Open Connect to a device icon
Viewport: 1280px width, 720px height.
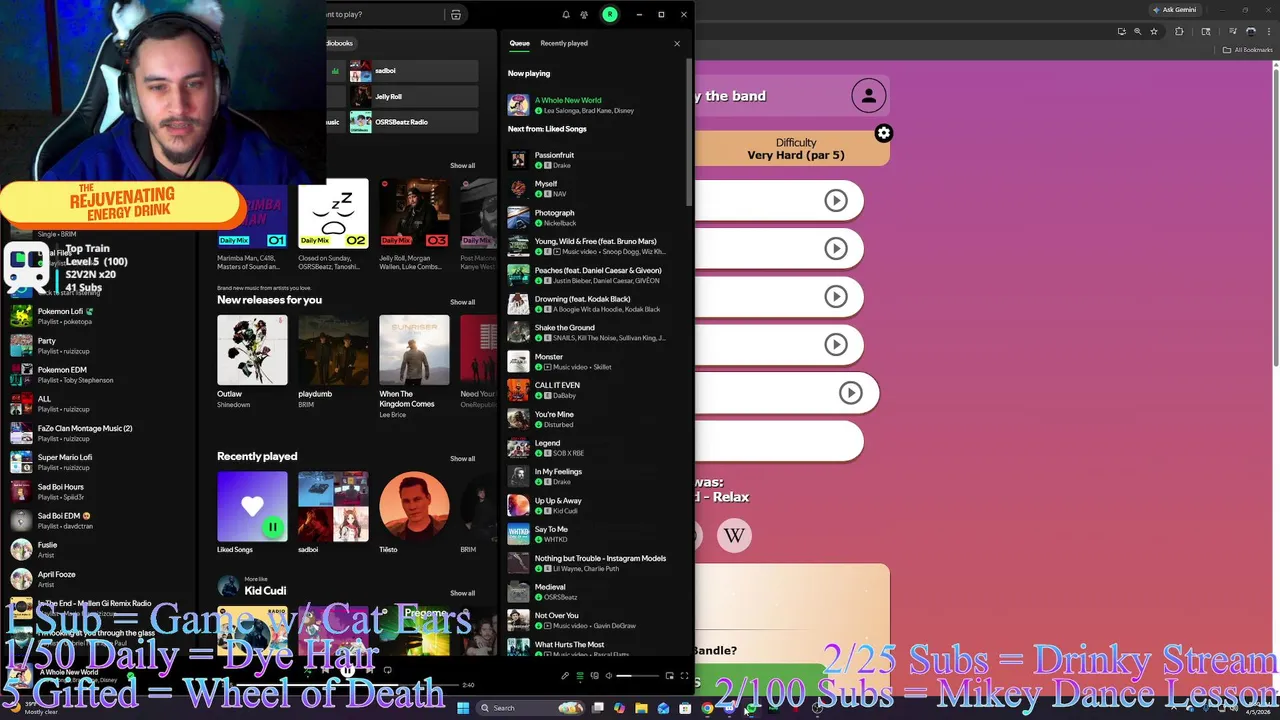coord(594,676)
